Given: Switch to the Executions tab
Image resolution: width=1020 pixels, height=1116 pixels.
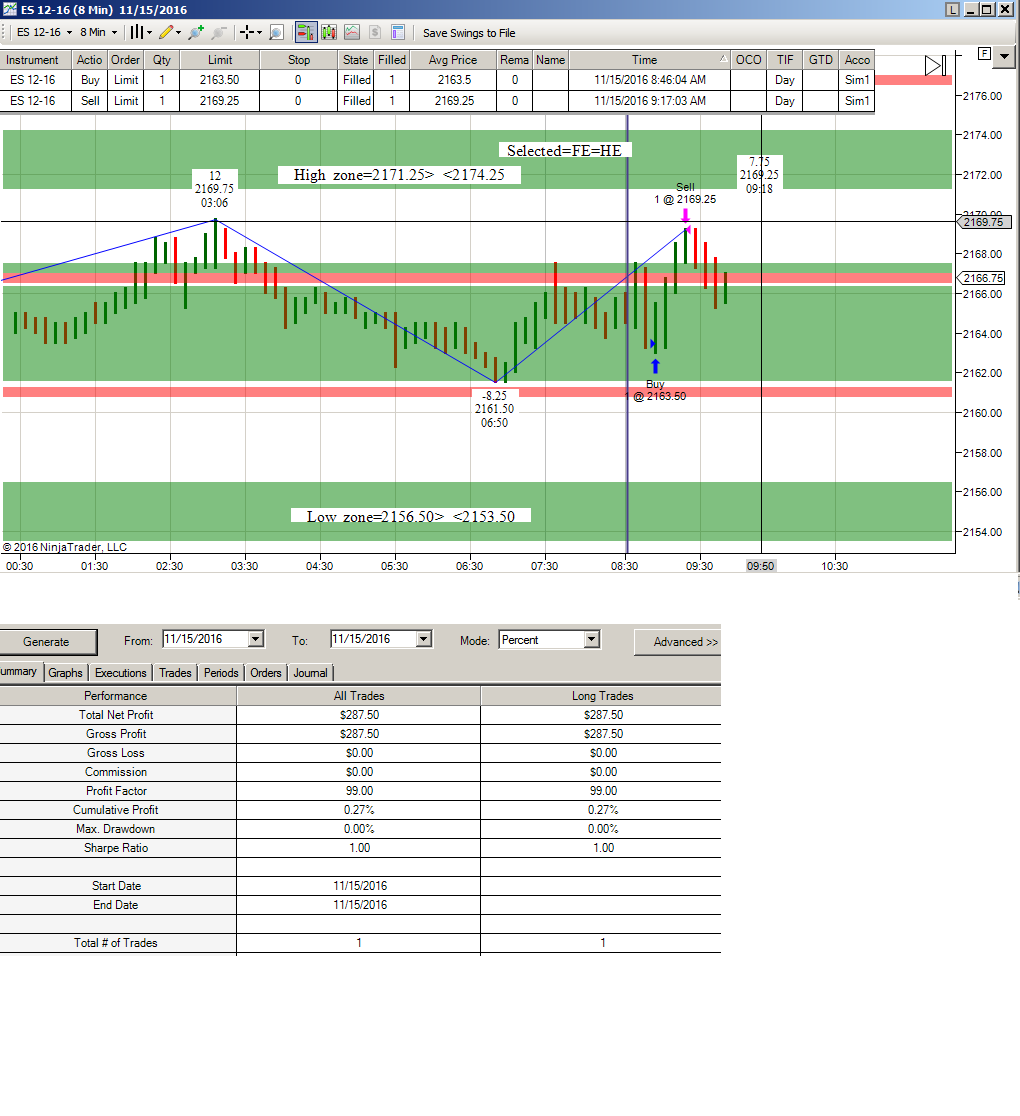Looking at the screenshot, I should click(120, 673).
